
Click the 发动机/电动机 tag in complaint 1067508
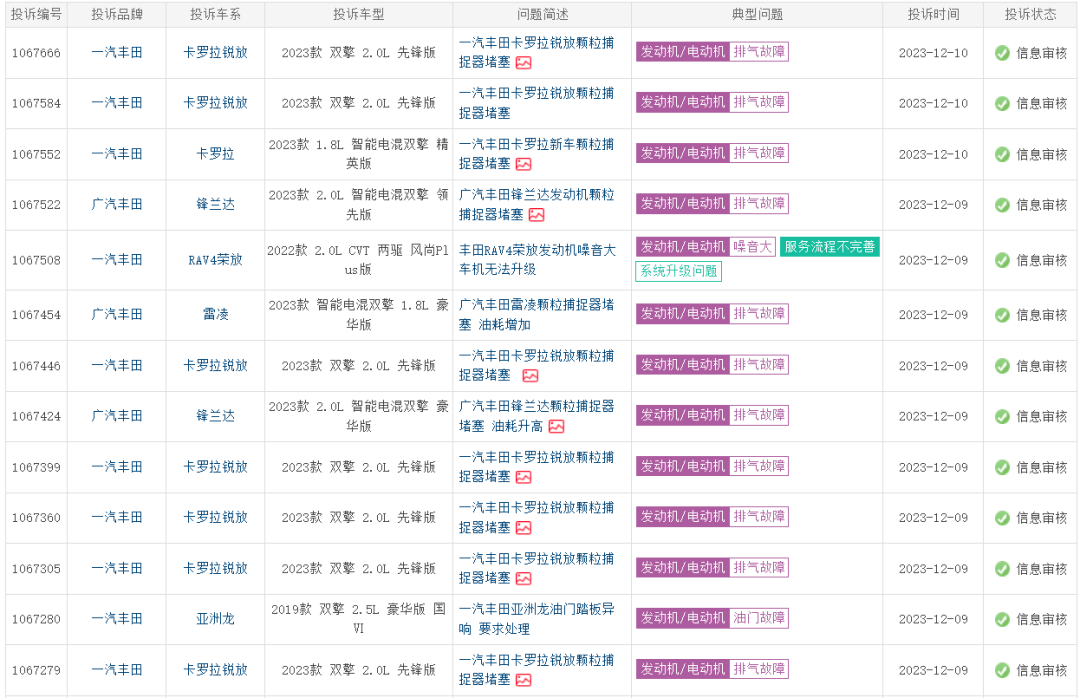683,247
